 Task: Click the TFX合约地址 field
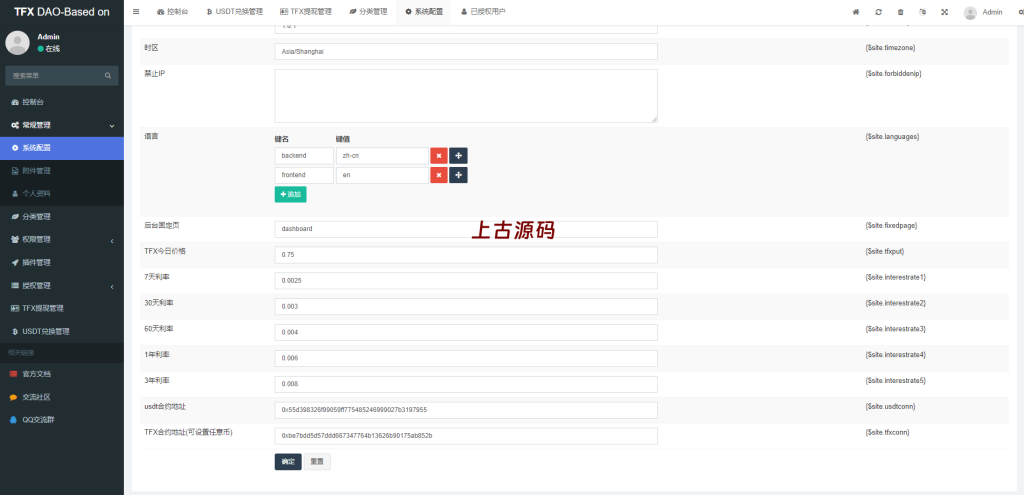point(466,436)
